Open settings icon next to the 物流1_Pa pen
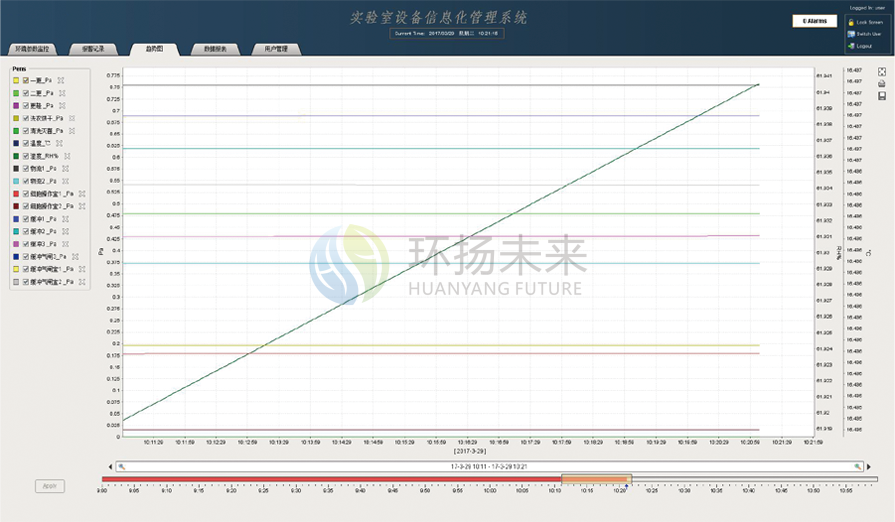 point(66,168)
